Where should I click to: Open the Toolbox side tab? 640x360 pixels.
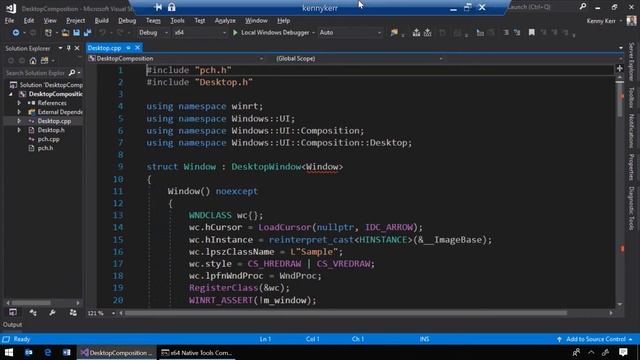click(631, 98)
